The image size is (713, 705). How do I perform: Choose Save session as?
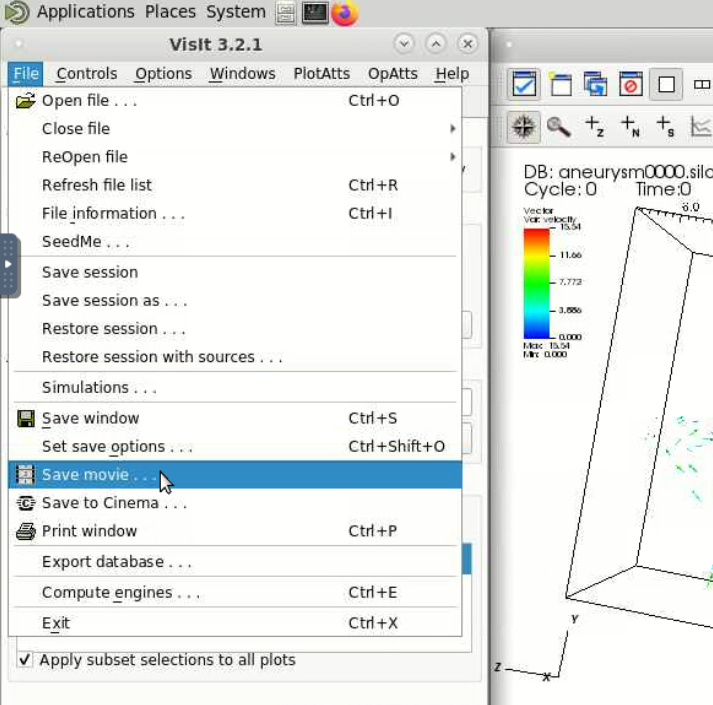click(x=235, y=301)
